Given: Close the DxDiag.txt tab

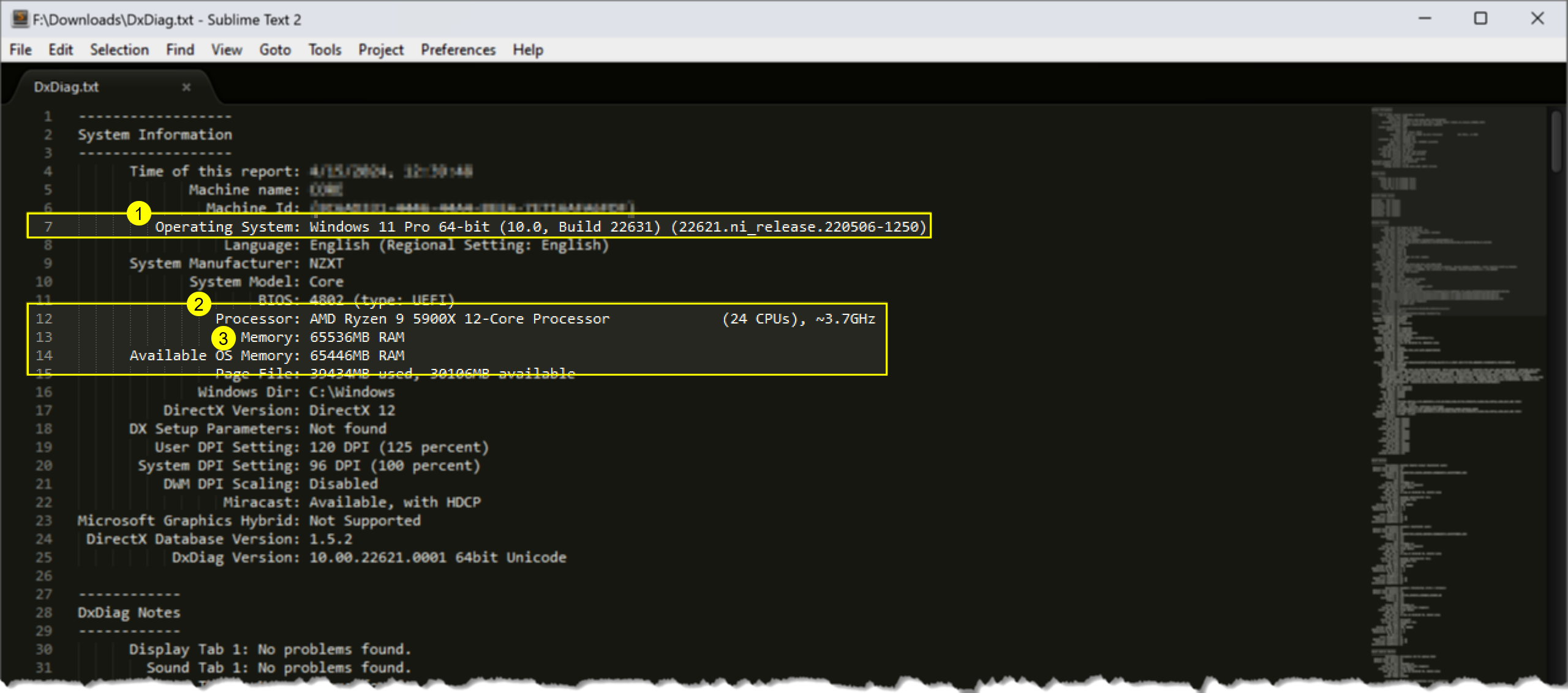Looking at the screenshot, I should pos(184,88).
